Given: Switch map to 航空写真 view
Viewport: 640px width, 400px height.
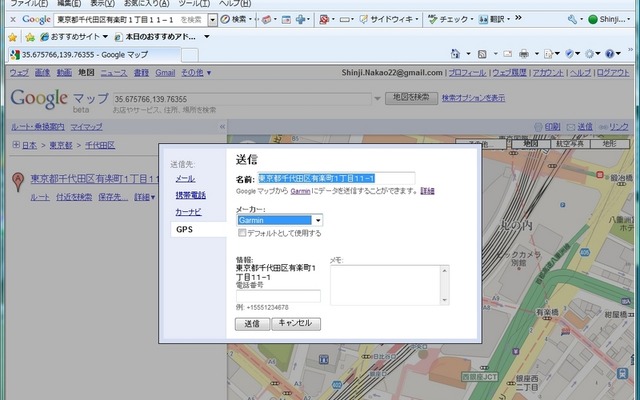Looking at the screenshot, I should 570,144.
